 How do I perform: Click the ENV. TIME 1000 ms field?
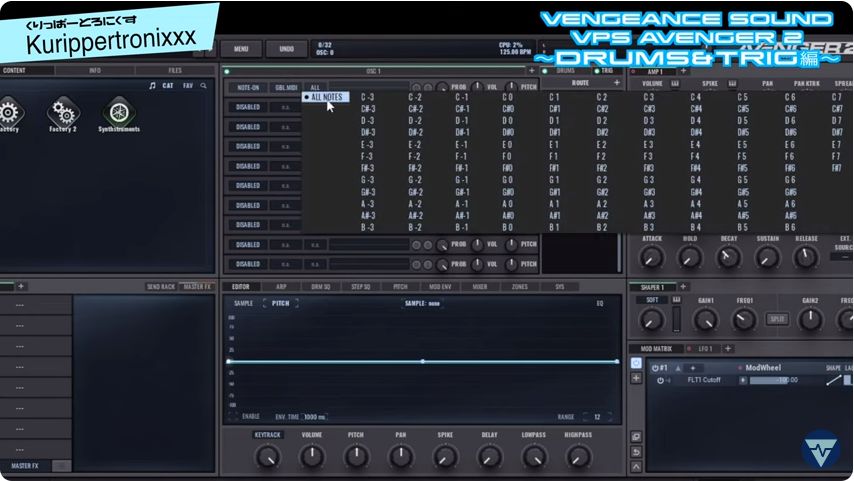click(x=314, y=417)
